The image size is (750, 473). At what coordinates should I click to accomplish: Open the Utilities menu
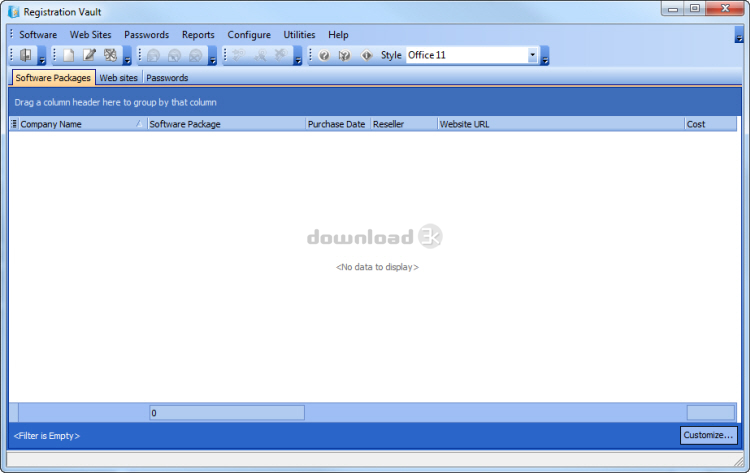(x=299, y=34)
